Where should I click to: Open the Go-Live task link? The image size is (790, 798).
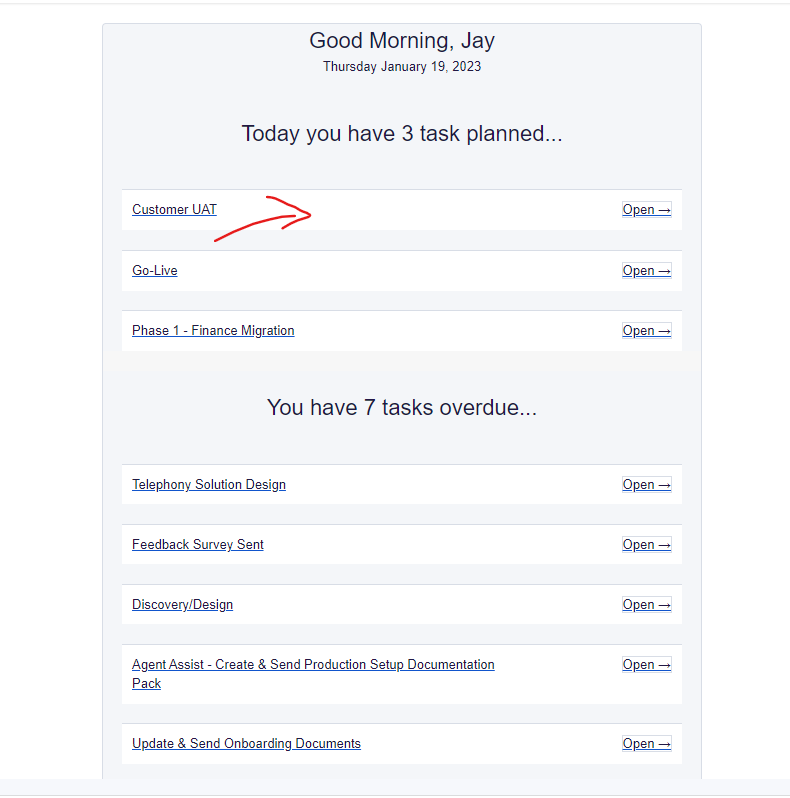pos(155,271)
